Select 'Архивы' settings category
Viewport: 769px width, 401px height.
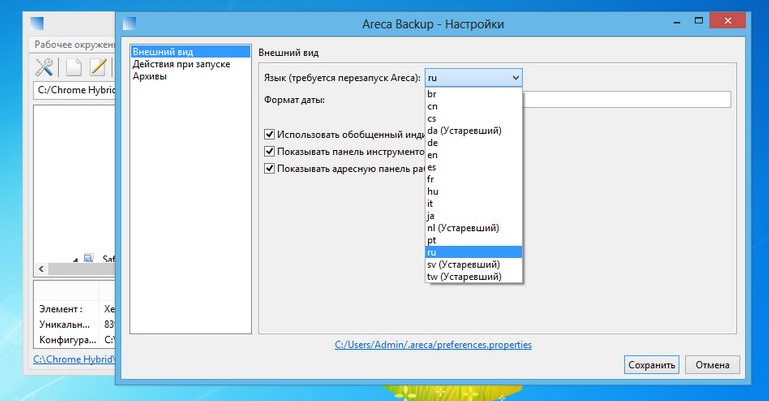click(190, 76)
